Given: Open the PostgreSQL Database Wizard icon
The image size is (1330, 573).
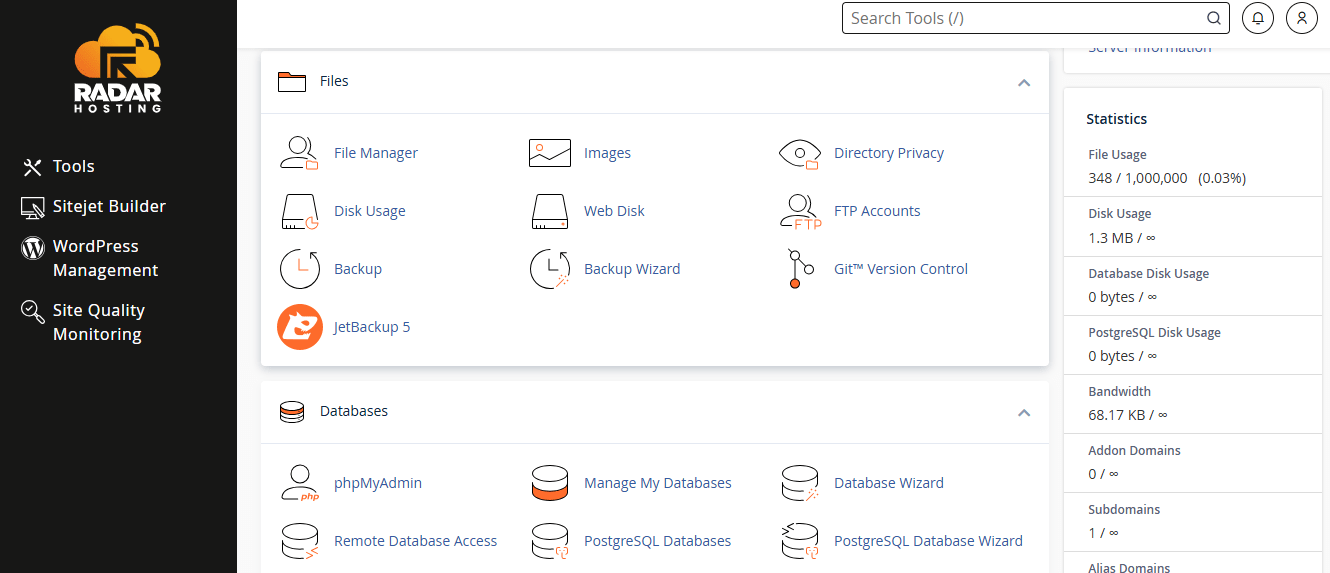Looking at the screenshot, I should click(799, 541).
